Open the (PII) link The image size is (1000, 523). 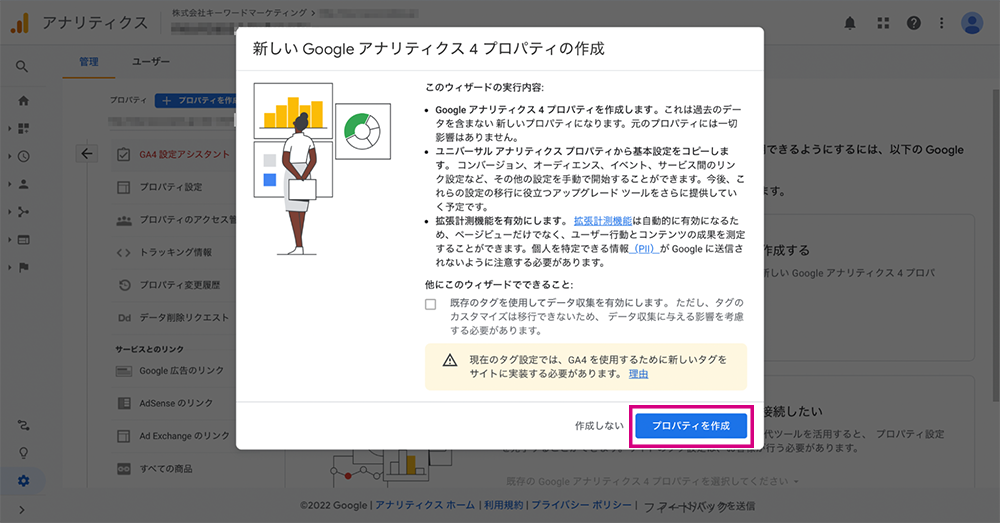click(x=644, y=249)
